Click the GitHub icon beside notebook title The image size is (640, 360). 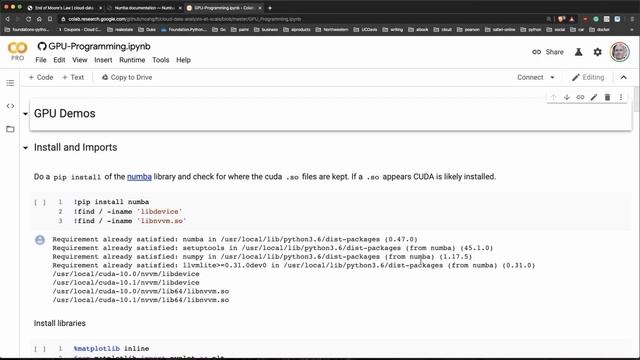(42, 47)
